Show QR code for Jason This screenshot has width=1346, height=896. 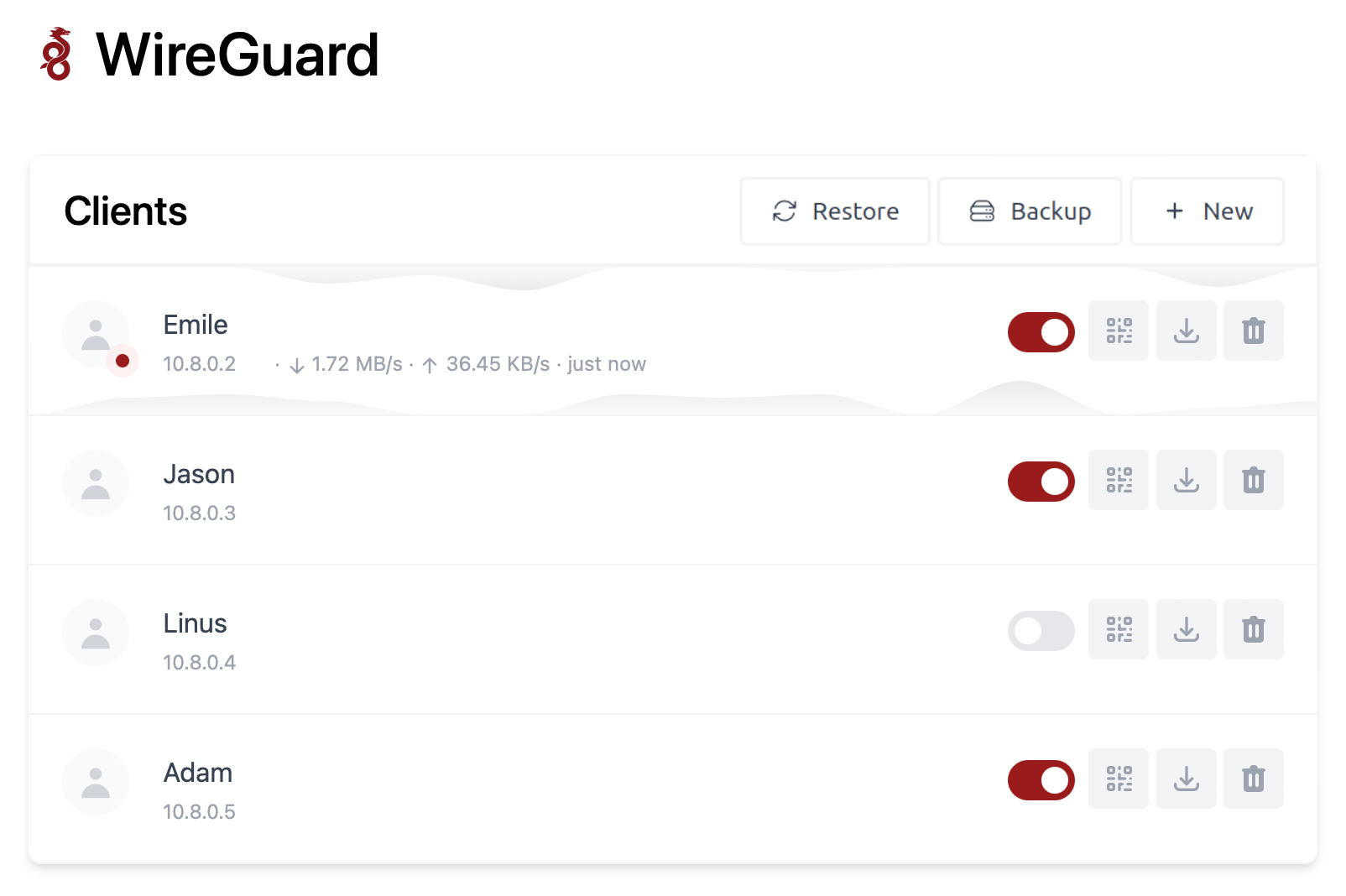[1119, 480]
